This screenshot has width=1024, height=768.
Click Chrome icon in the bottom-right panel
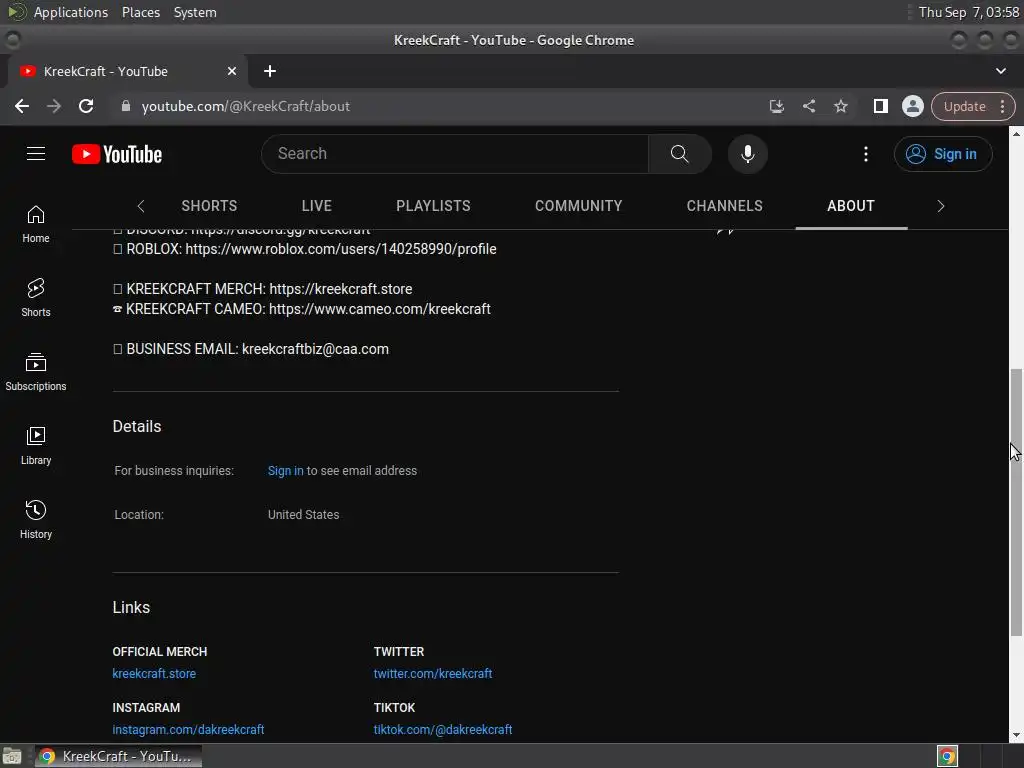947,756
